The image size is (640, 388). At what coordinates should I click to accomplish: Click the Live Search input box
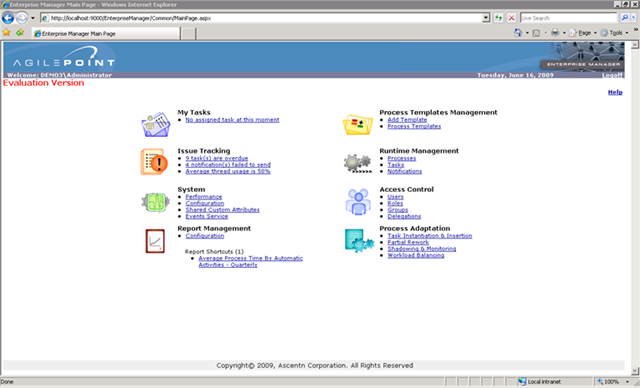tap(569, 18)
